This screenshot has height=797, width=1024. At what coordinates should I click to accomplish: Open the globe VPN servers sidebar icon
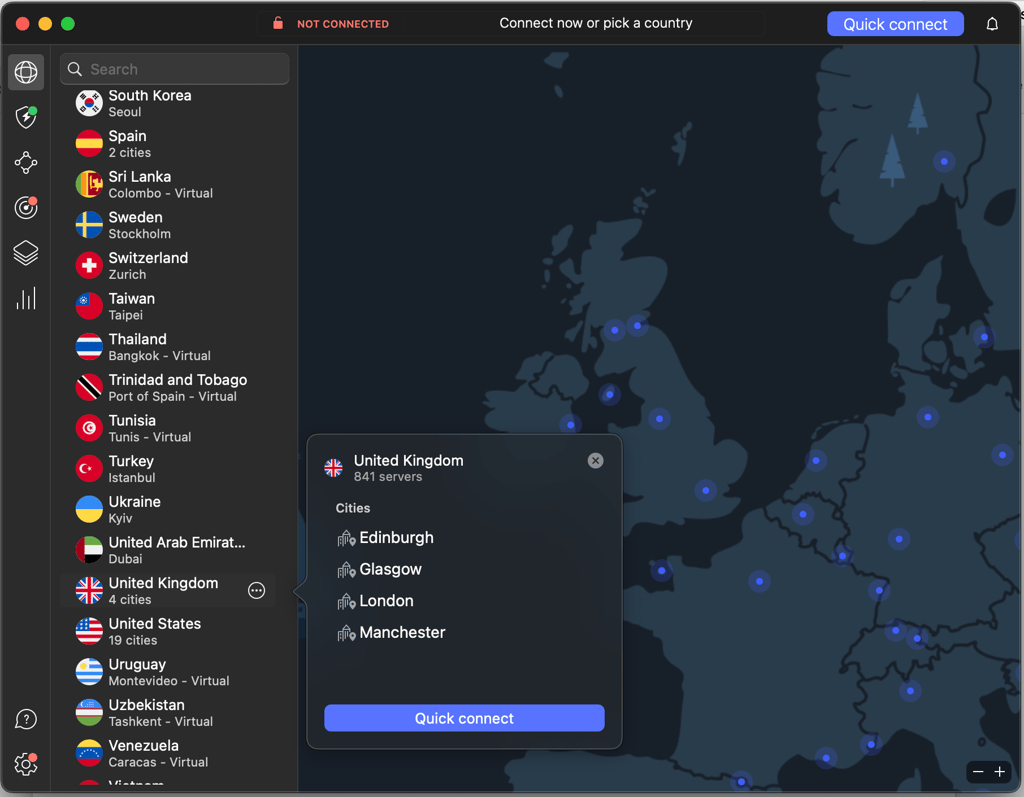click(x=26, y=72)
